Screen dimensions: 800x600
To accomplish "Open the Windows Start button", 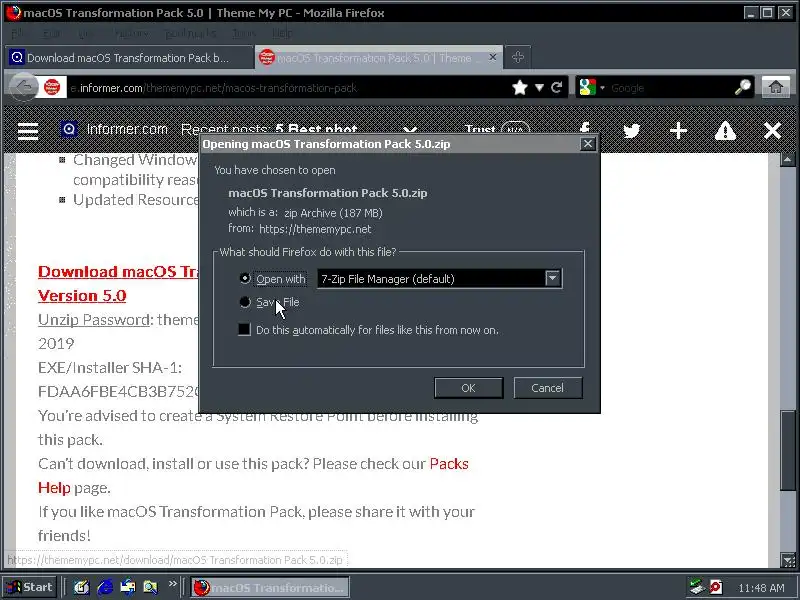I will click(29, 587).
